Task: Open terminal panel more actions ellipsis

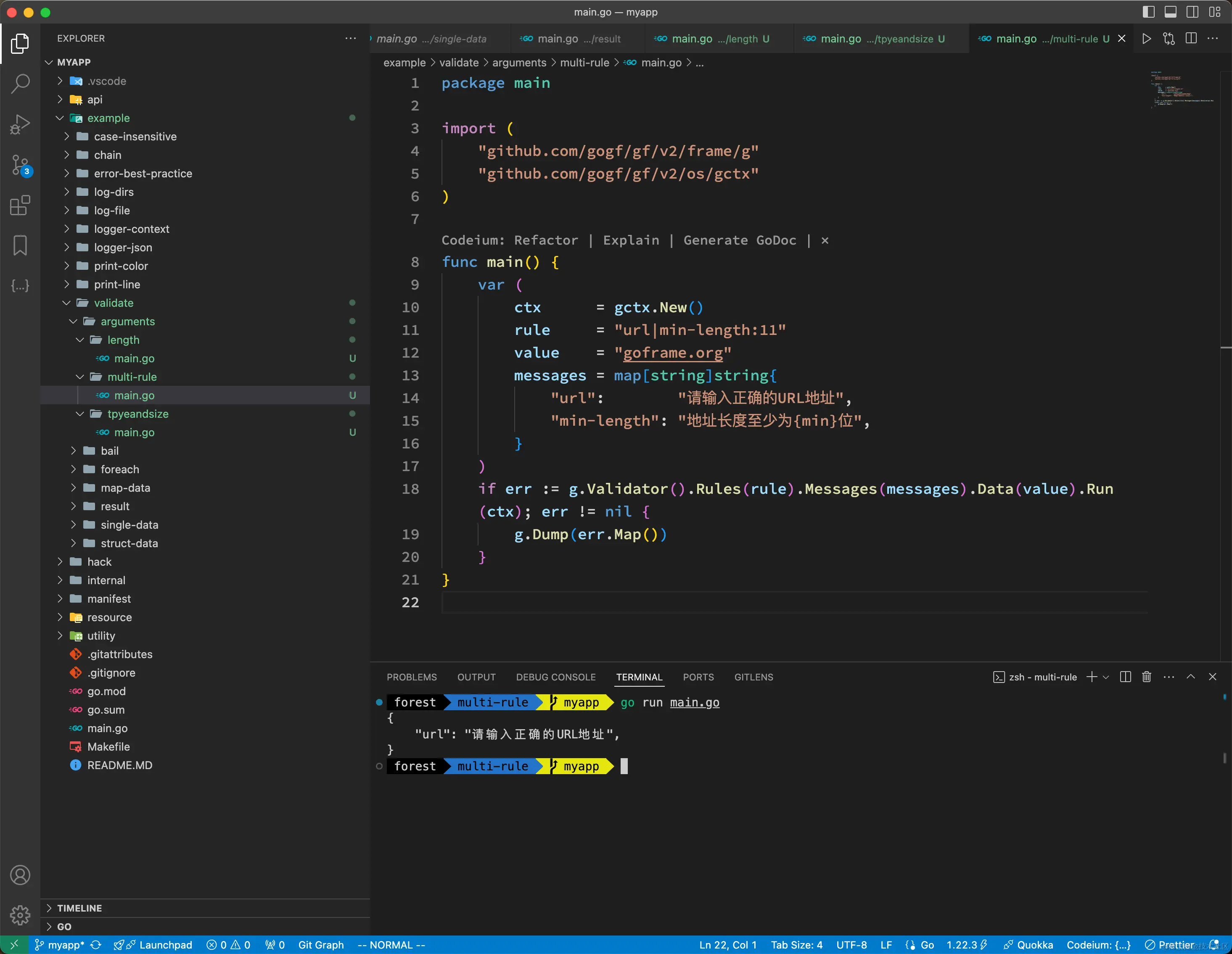Action: point(1169,677)
